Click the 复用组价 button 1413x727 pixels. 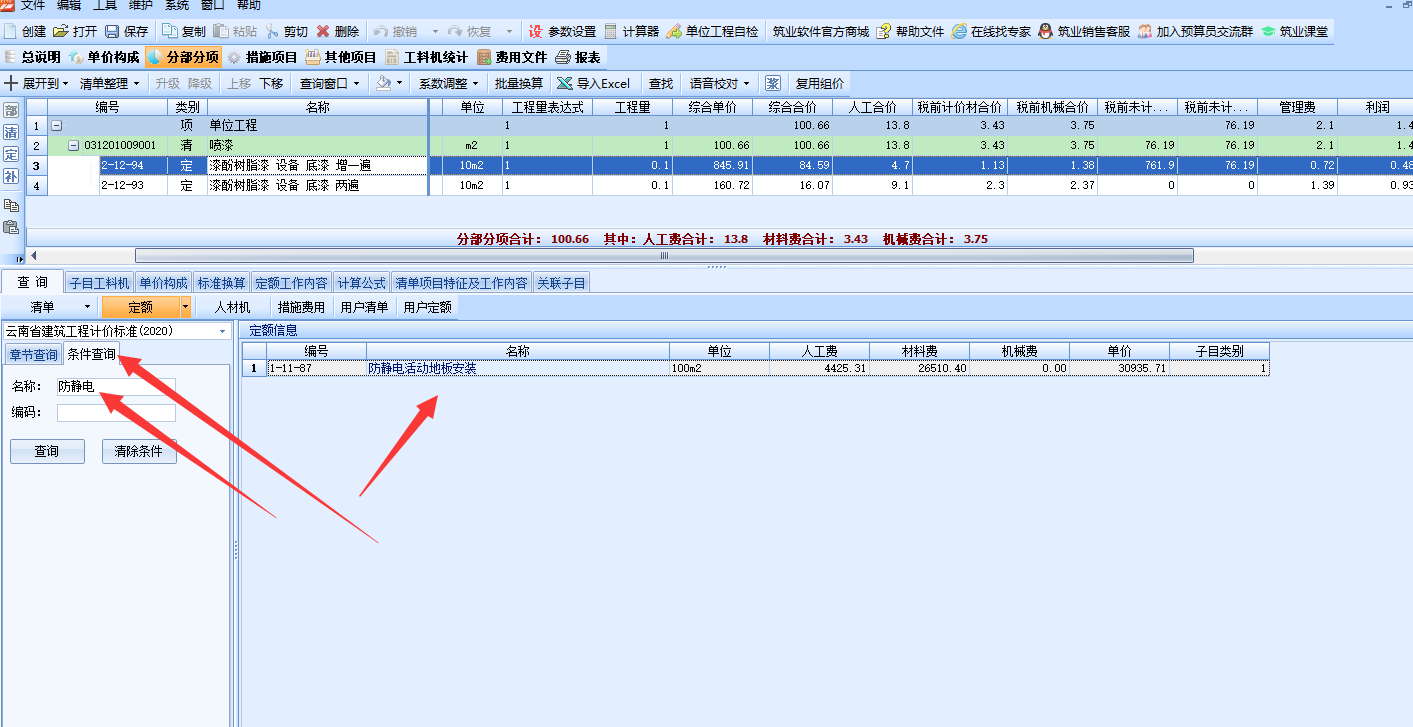click(819, 83)
